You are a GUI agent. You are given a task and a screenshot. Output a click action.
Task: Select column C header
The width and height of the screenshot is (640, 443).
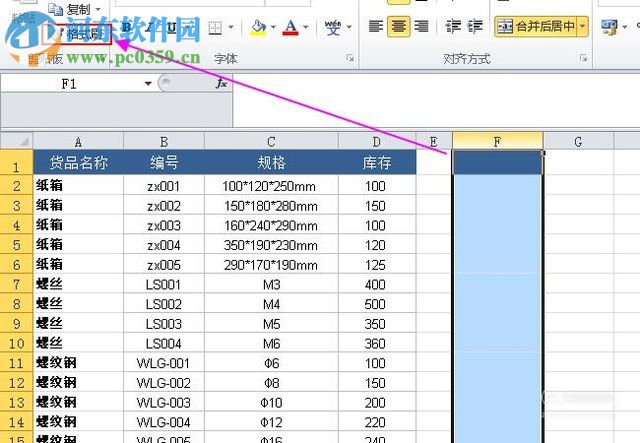271,142
